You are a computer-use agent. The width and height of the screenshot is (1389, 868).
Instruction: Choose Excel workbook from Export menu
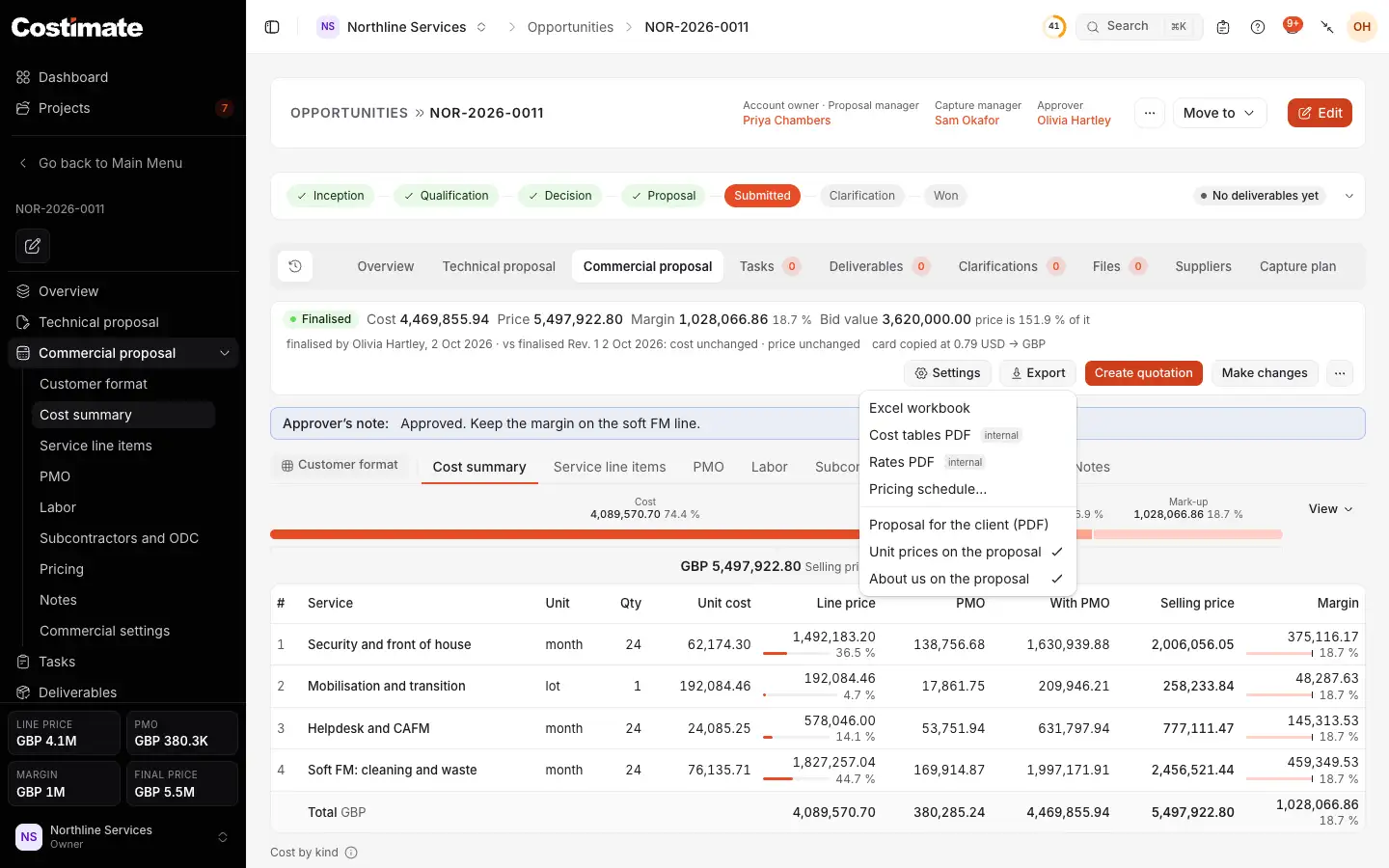coord(967,408)
